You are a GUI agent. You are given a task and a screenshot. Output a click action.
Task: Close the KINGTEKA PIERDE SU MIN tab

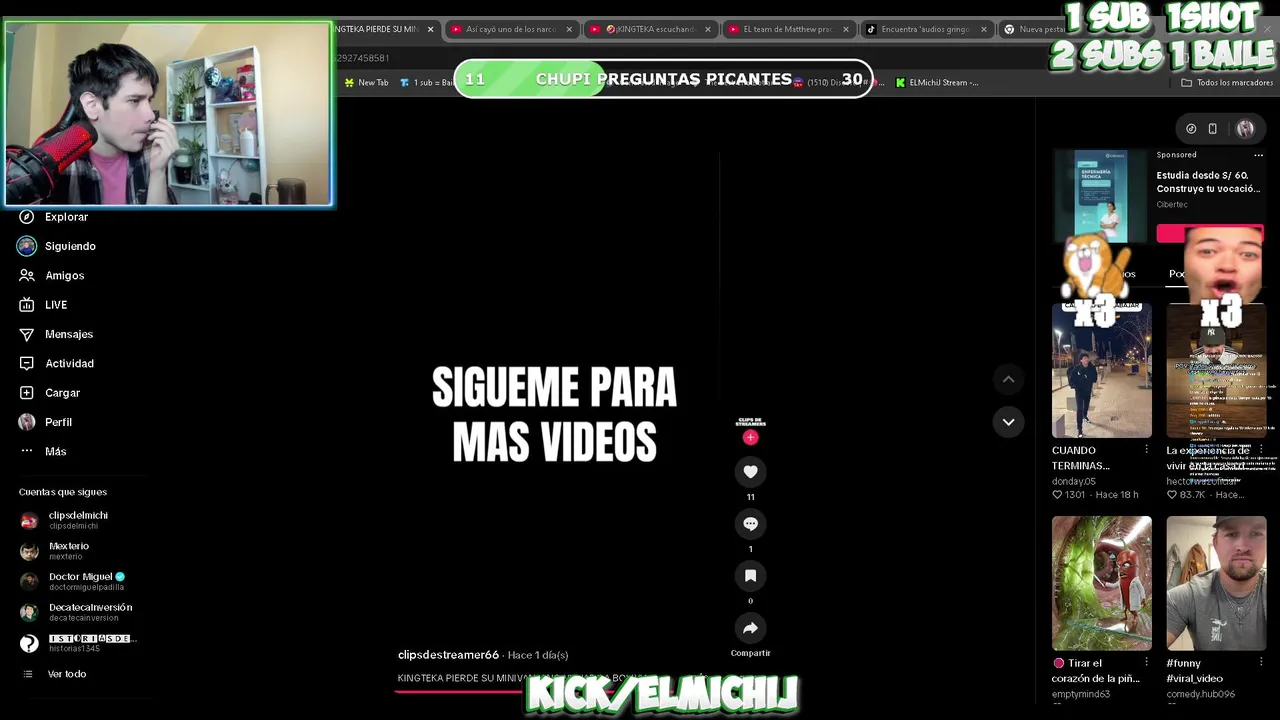point(431,29)
